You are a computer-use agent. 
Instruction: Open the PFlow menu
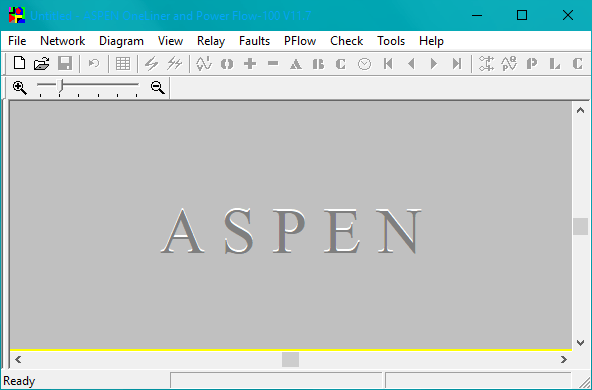tap(300, 41)
